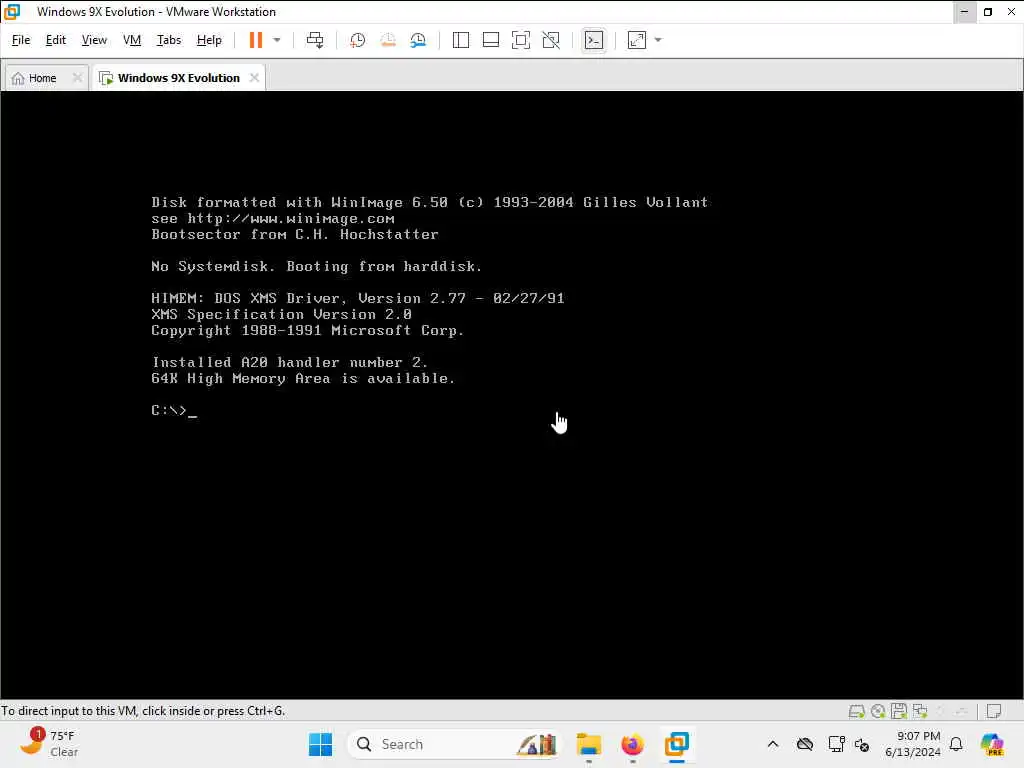Click the hard disk device status icon
1024x768 pixels.
click(856, 711)
